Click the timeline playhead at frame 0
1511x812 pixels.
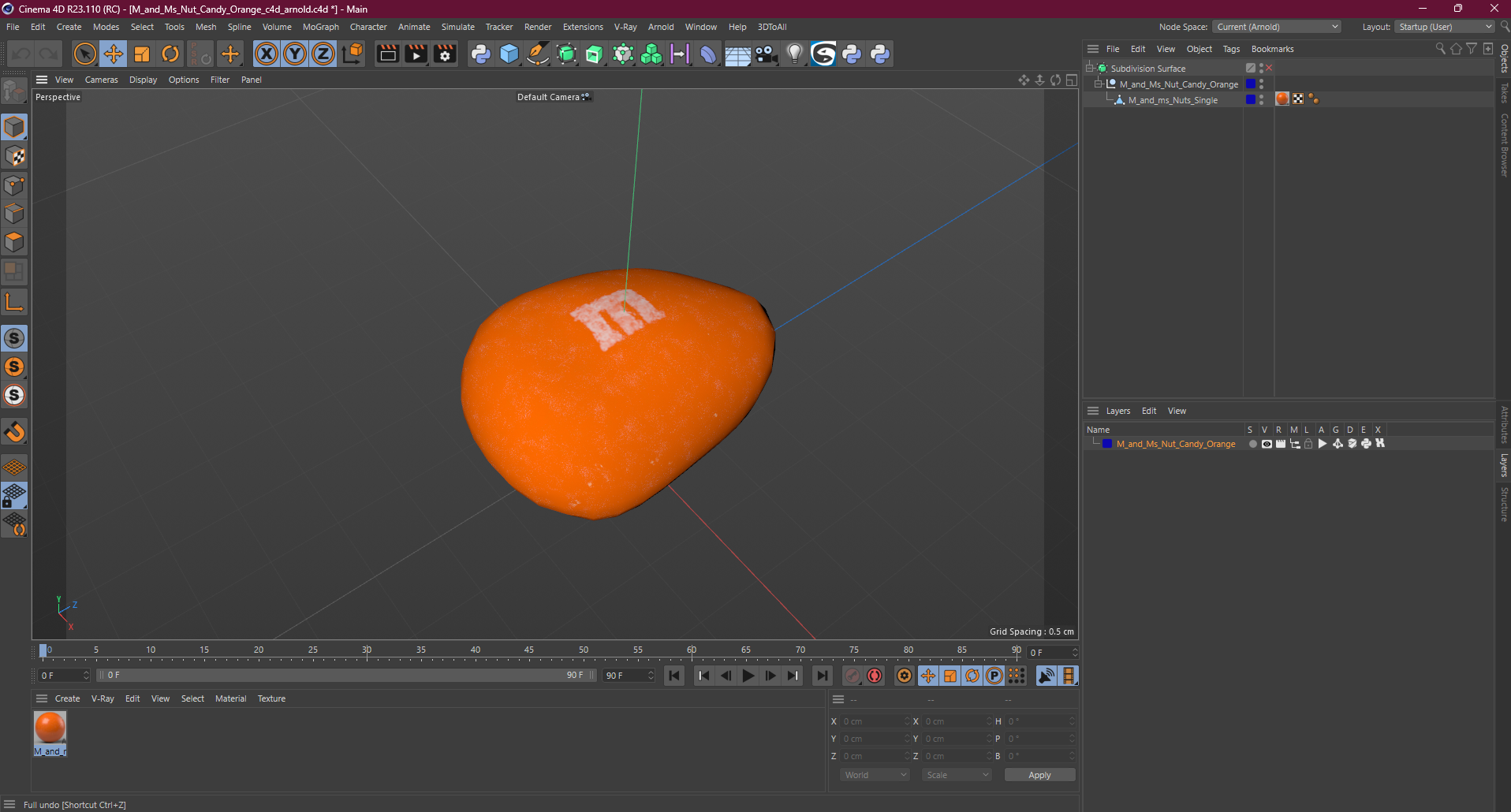(43, 650)
